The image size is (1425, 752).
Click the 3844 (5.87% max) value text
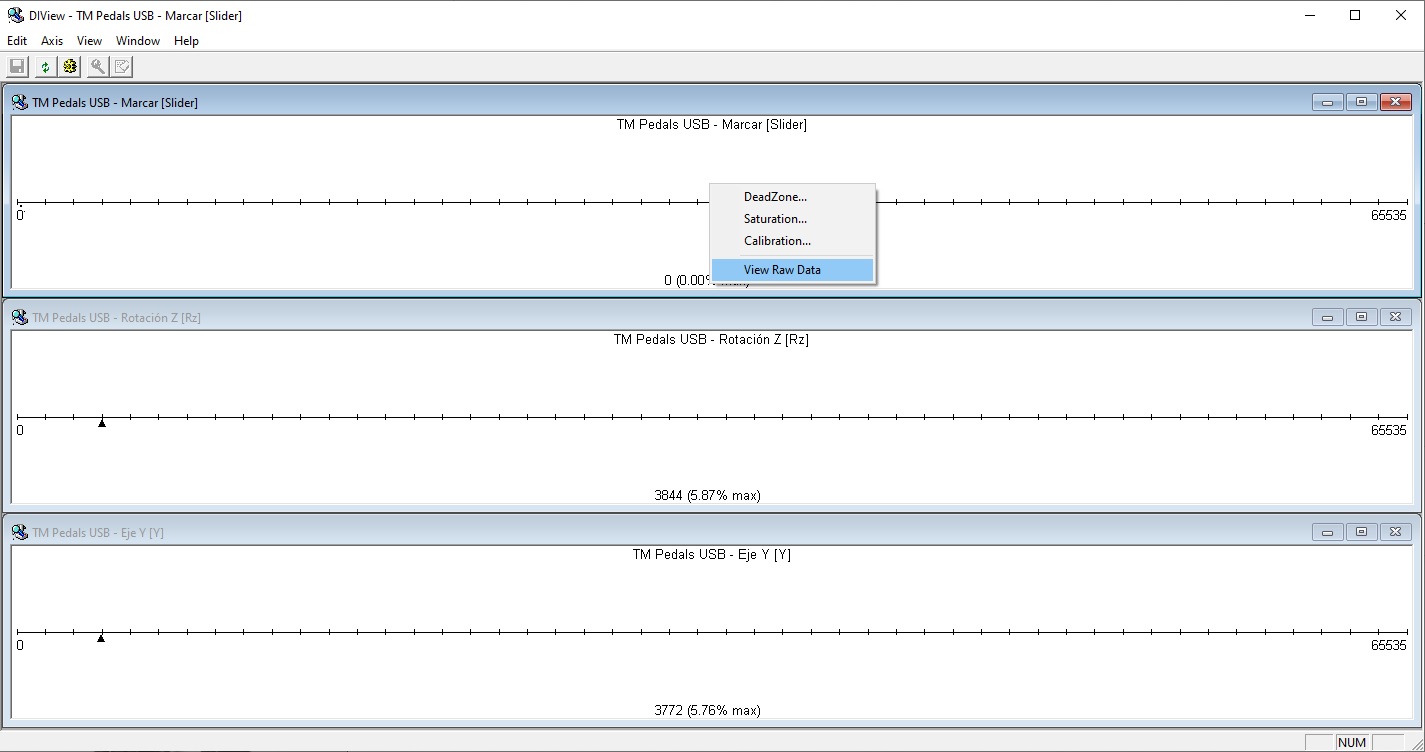[x=707, y=496]
